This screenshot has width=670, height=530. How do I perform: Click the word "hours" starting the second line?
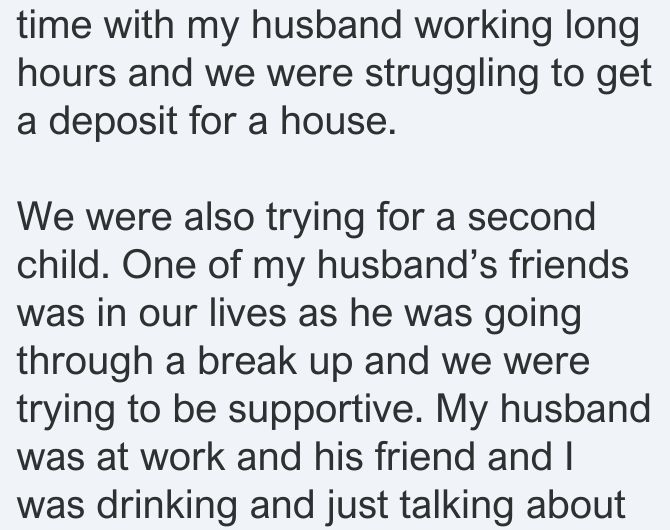(x=67, y=72)
